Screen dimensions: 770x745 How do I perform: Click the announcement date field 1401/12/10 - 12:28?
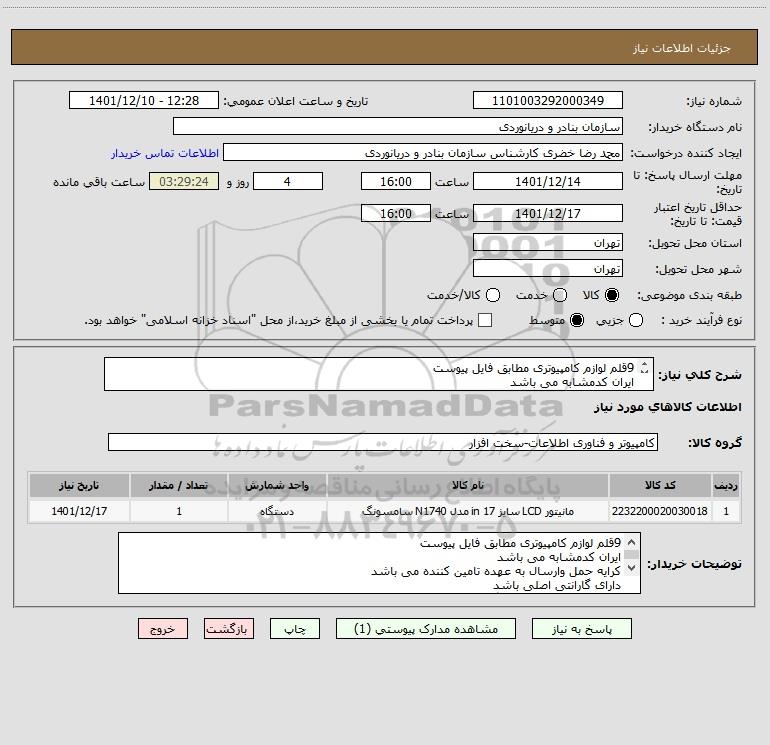tap(144, 100)
